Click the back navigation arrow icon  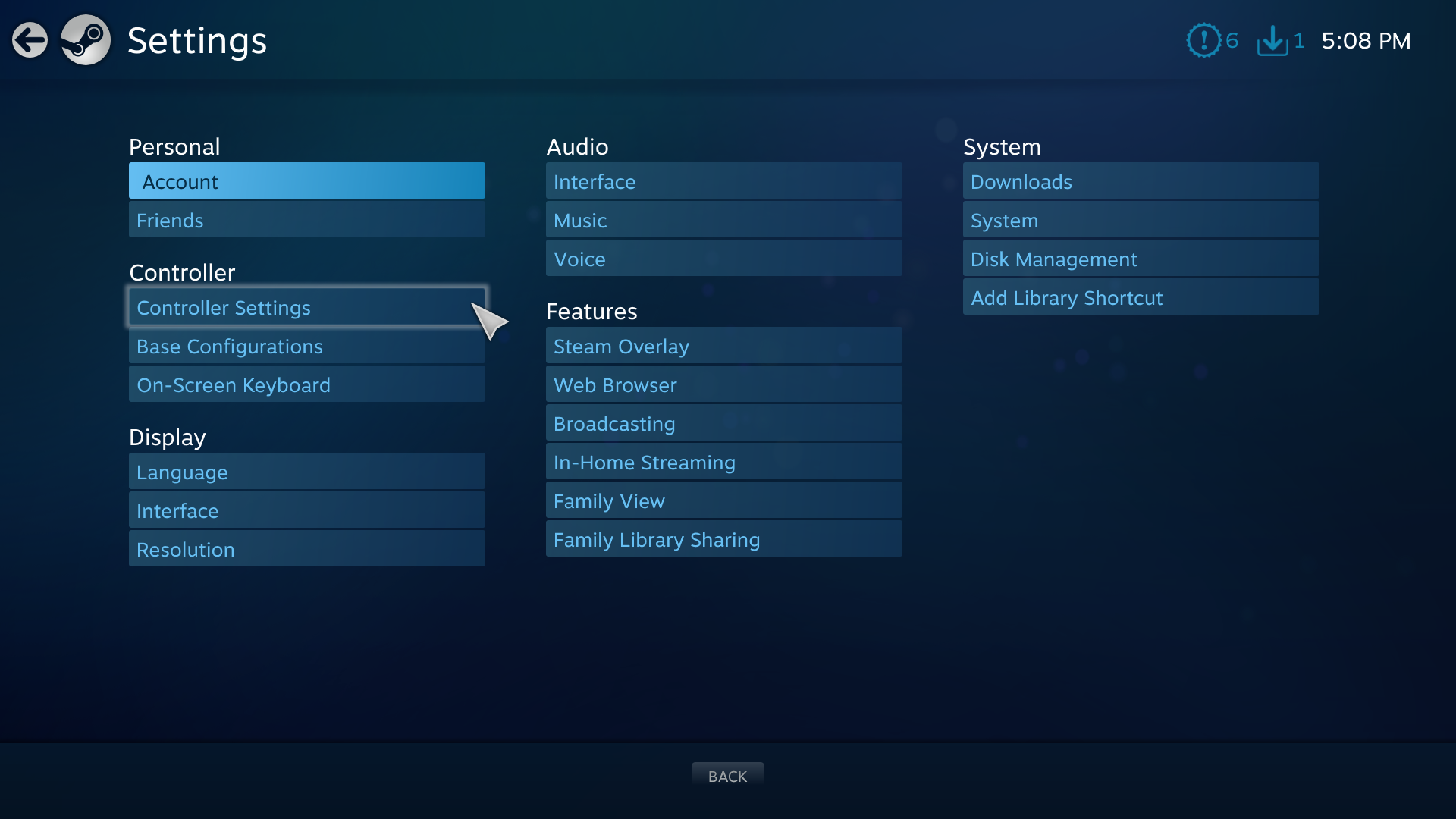29,39
